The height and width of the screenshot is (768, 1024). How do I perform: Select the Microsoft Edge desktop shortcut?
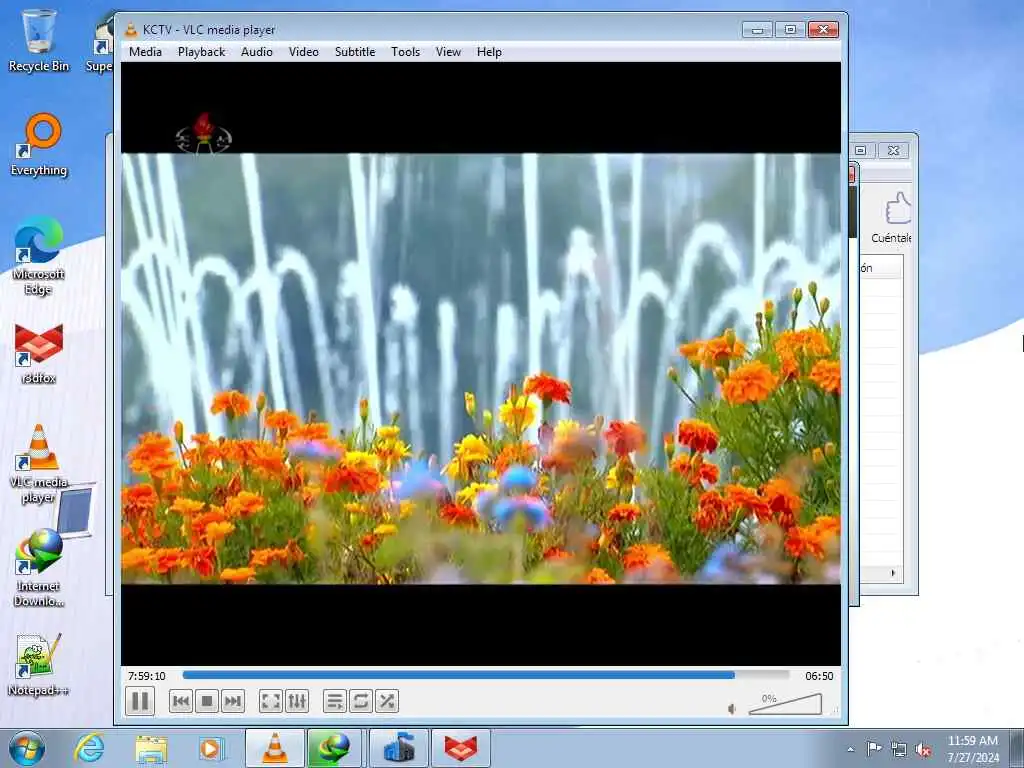[39, 256]
